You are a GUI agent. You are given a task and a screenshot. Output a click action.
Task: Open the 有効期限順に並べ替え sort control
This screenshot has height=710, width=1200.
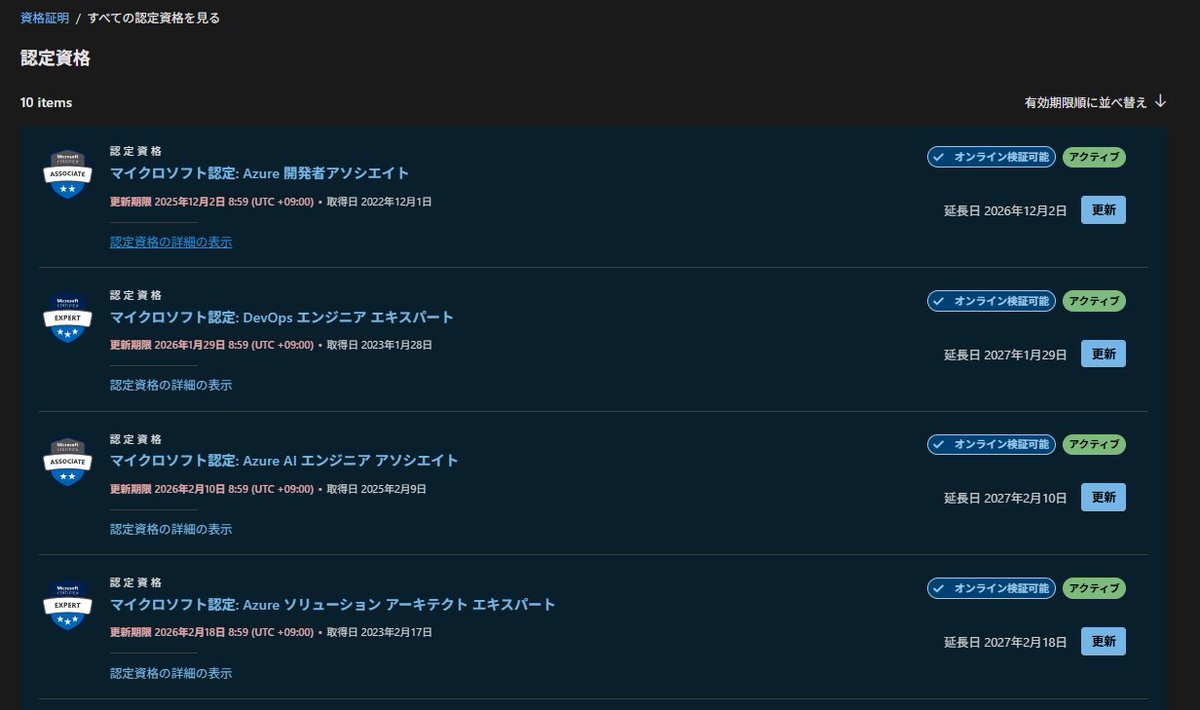click(x=1095, y=102)
